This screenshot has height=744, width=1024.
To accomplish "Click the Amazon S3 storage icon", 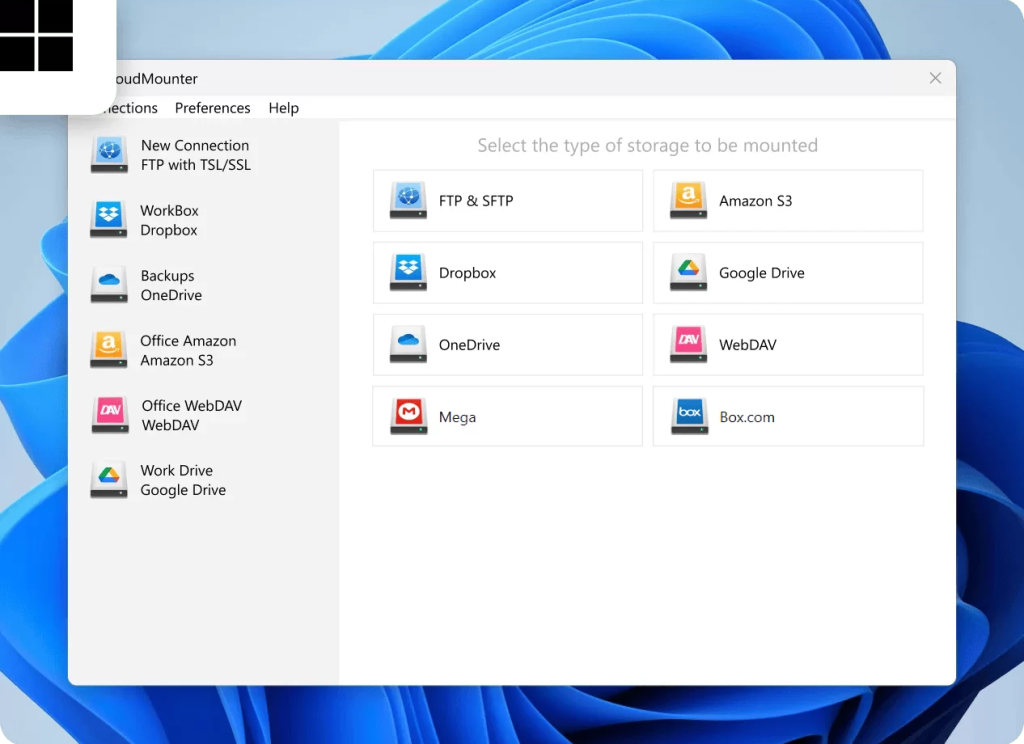I will 687,200.
